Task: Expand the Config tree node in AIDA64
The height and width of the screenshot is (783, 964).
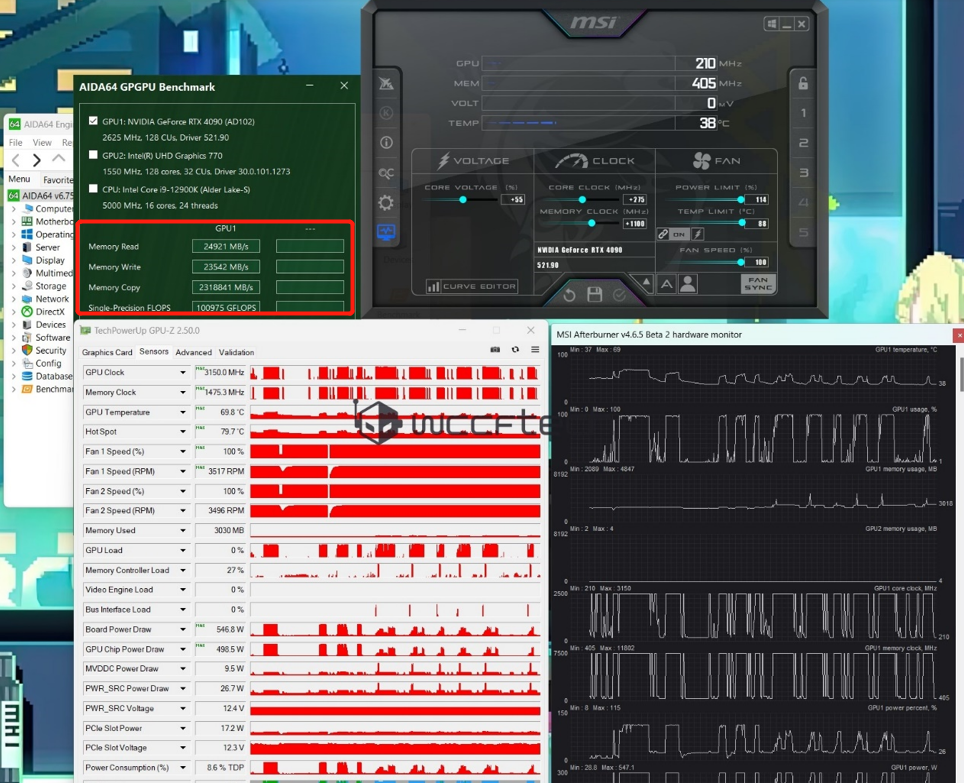Action: click(x=14, y=364)
